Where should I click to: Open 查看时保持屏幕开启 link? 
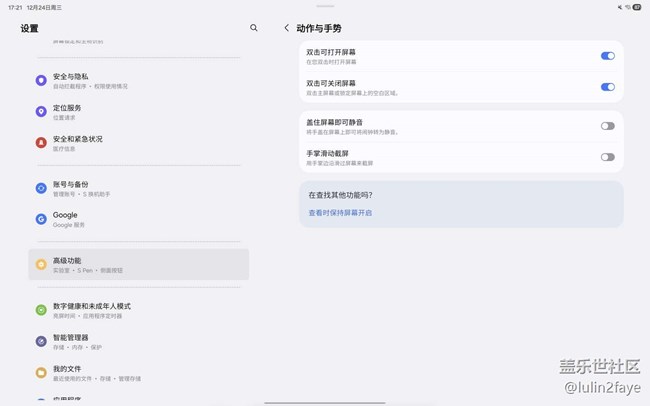[x=340, y=213]
